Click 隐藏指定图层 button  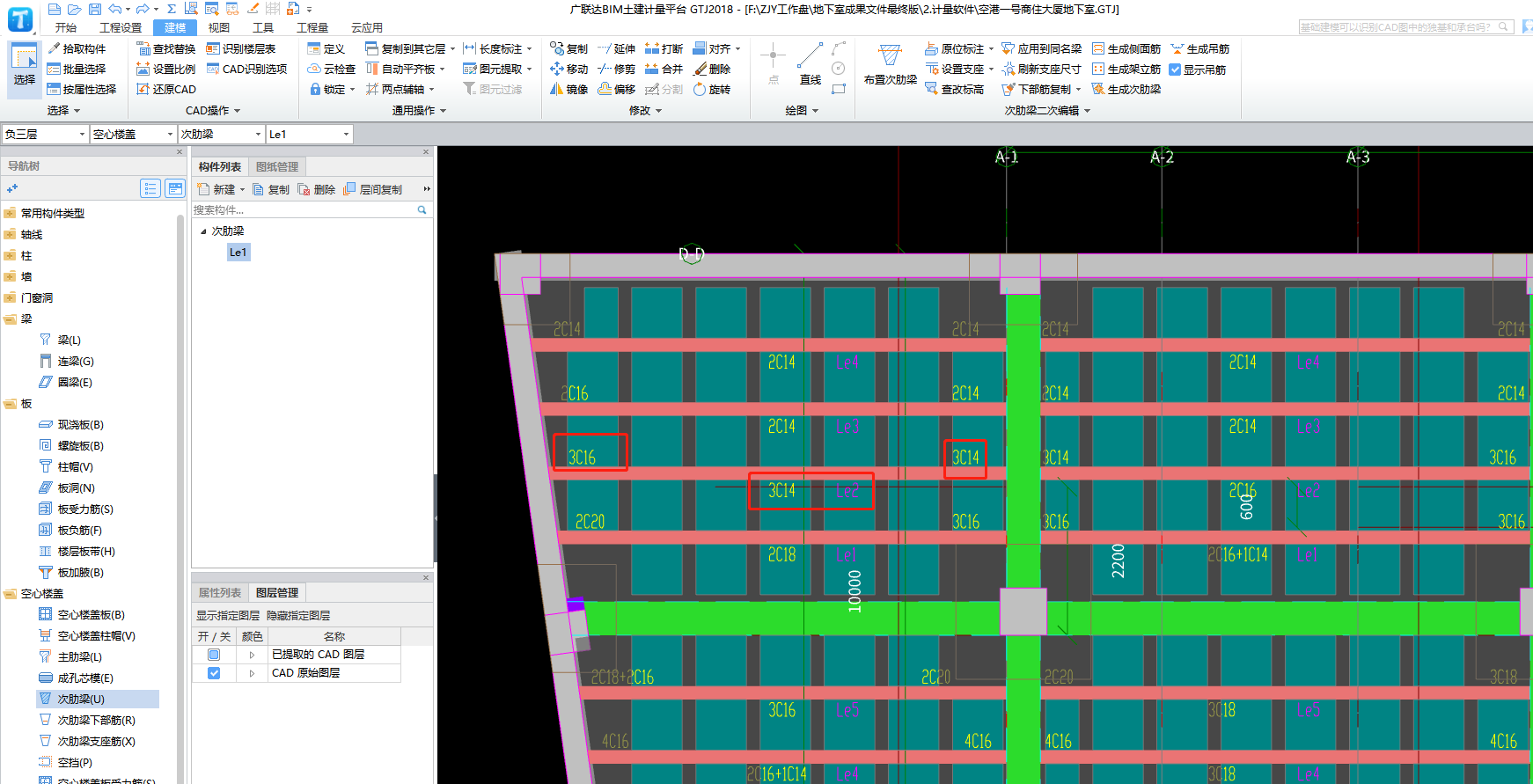tap(298, 615)
